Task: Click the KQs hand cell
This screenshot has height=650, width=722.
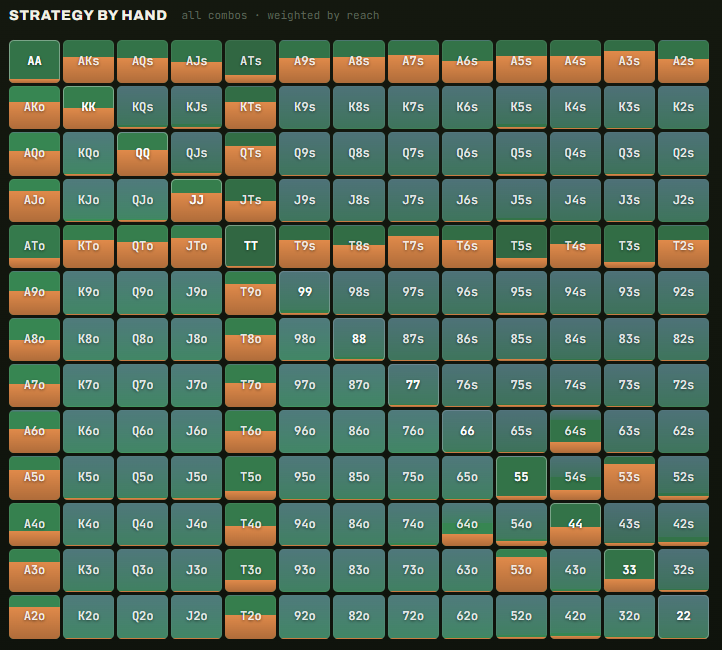Action: click(x=143, y=107)
